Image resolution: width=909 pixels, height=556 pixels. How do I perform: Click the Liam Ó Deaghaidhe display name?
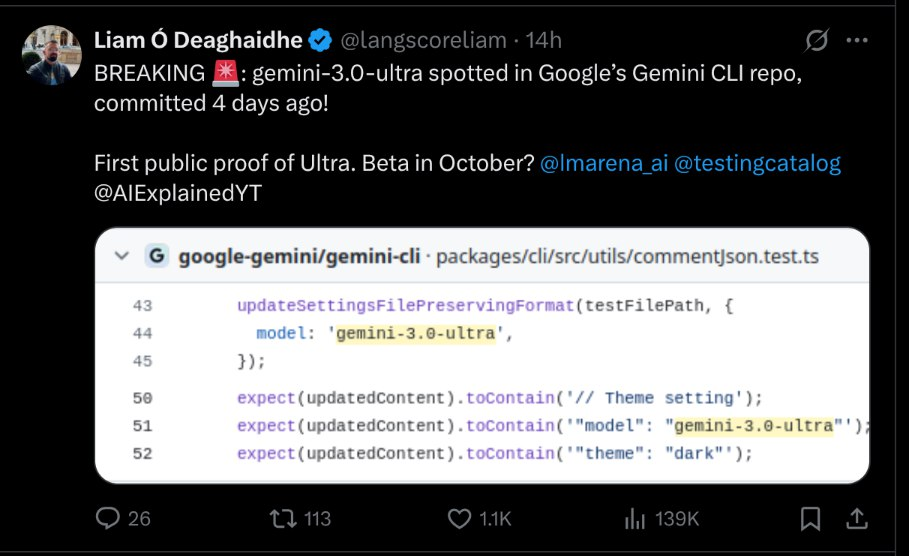coord(198,41)
